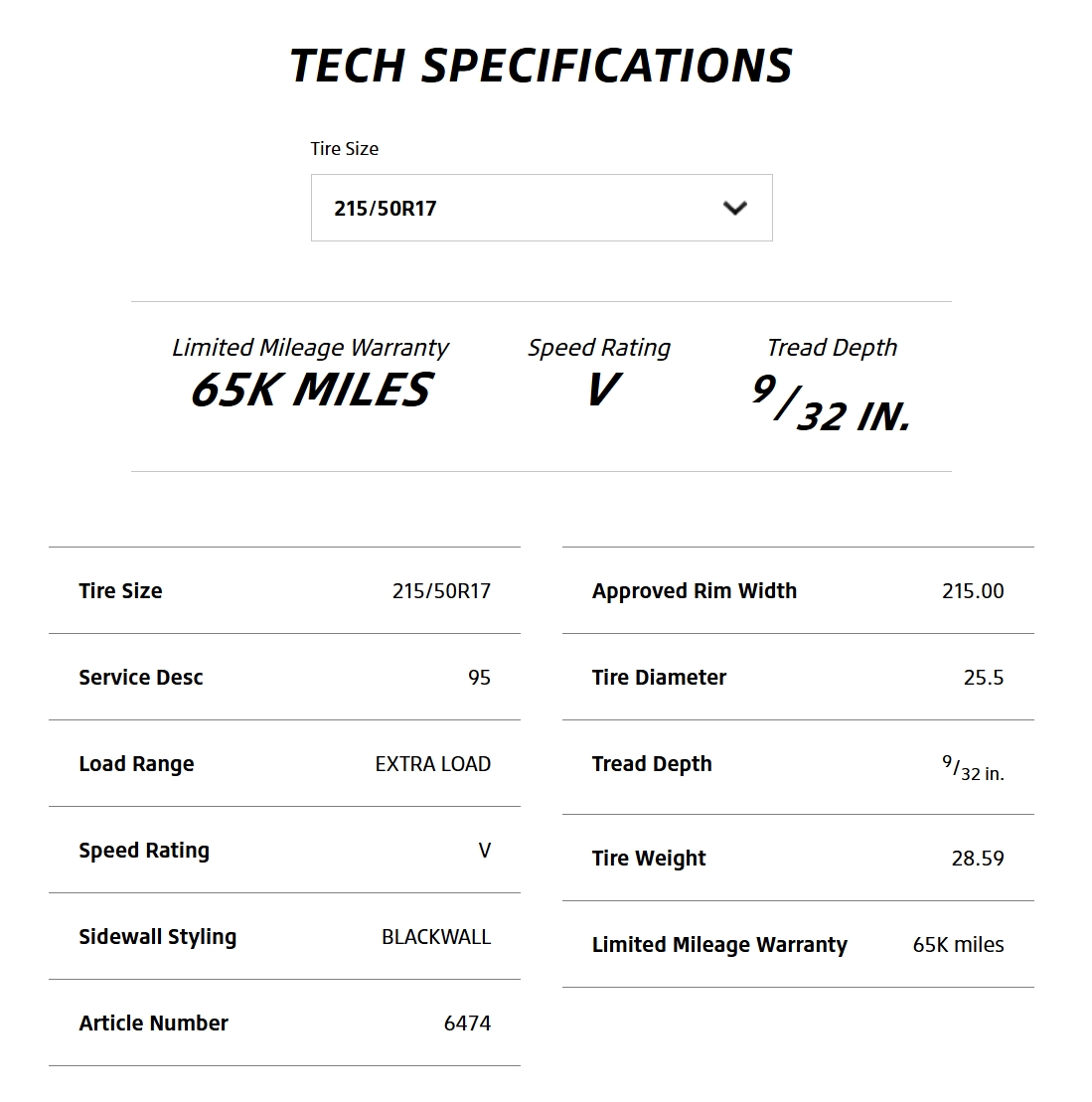Click the Tire Size row in the table

click(284, 590)
